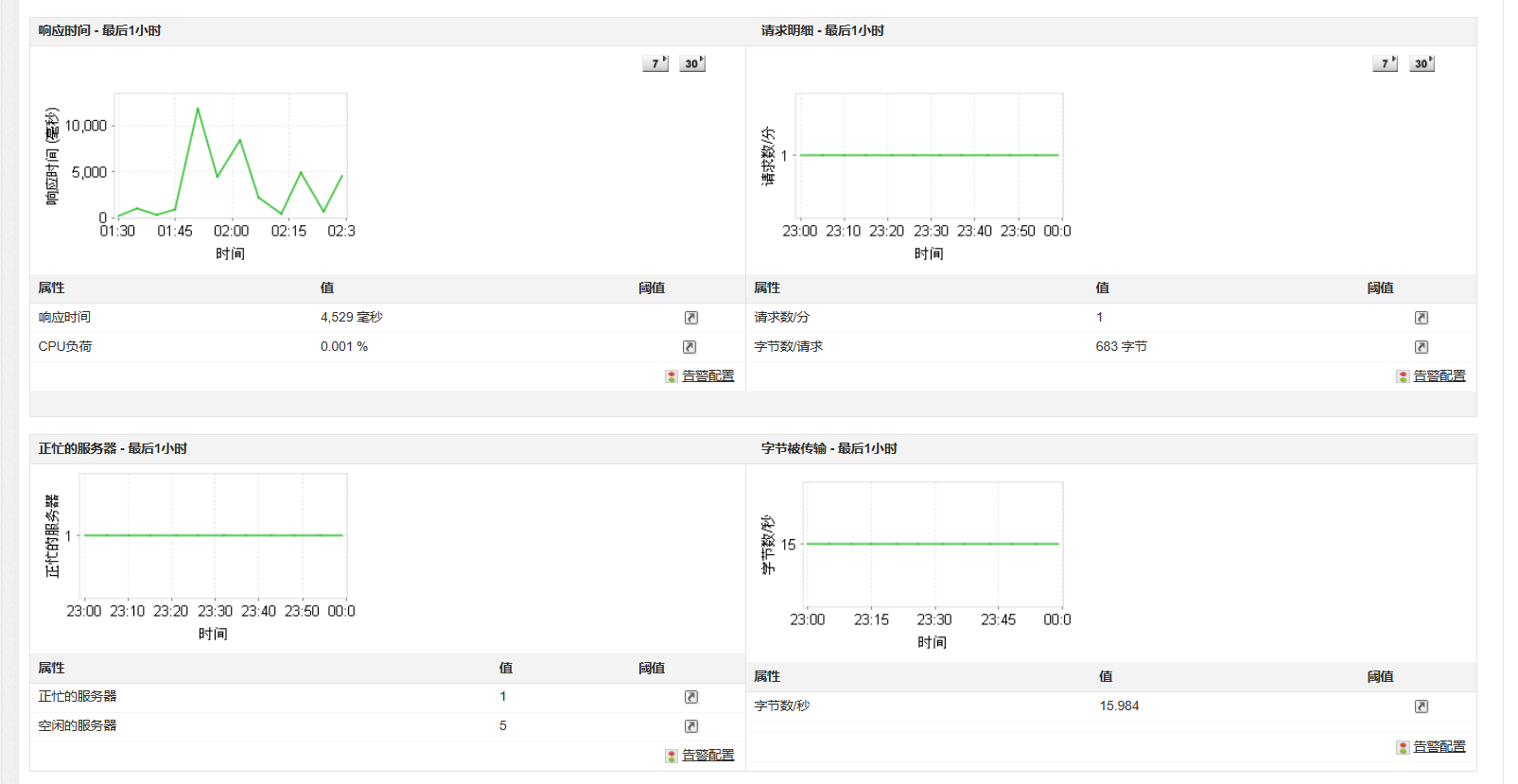This screenshot has height=784, width=1518.
Task: Click the 正忙的服务器 line chart
Action: (x=213, y=535)
